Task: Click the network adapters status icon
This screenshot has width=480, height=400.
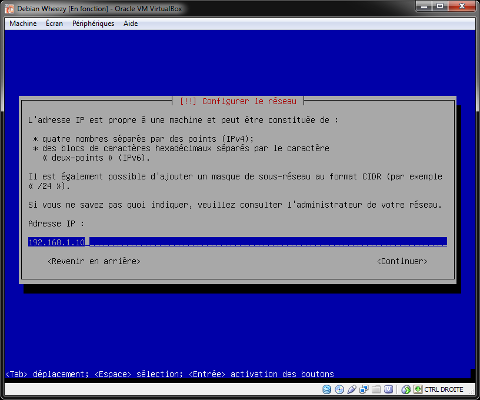Action: [x=364, y=389]
